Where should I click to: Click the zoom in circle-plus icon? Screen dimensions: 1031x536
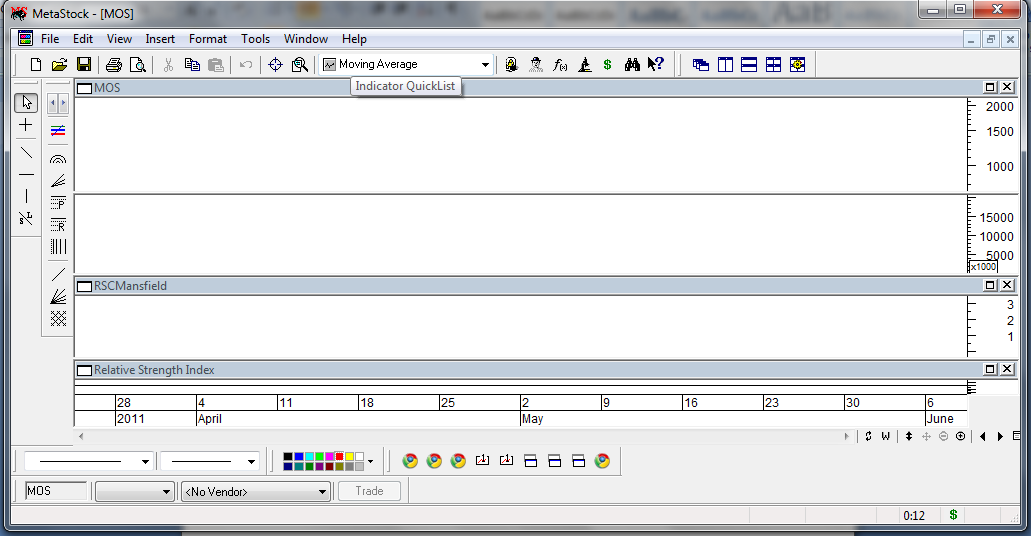coord(961,436)
